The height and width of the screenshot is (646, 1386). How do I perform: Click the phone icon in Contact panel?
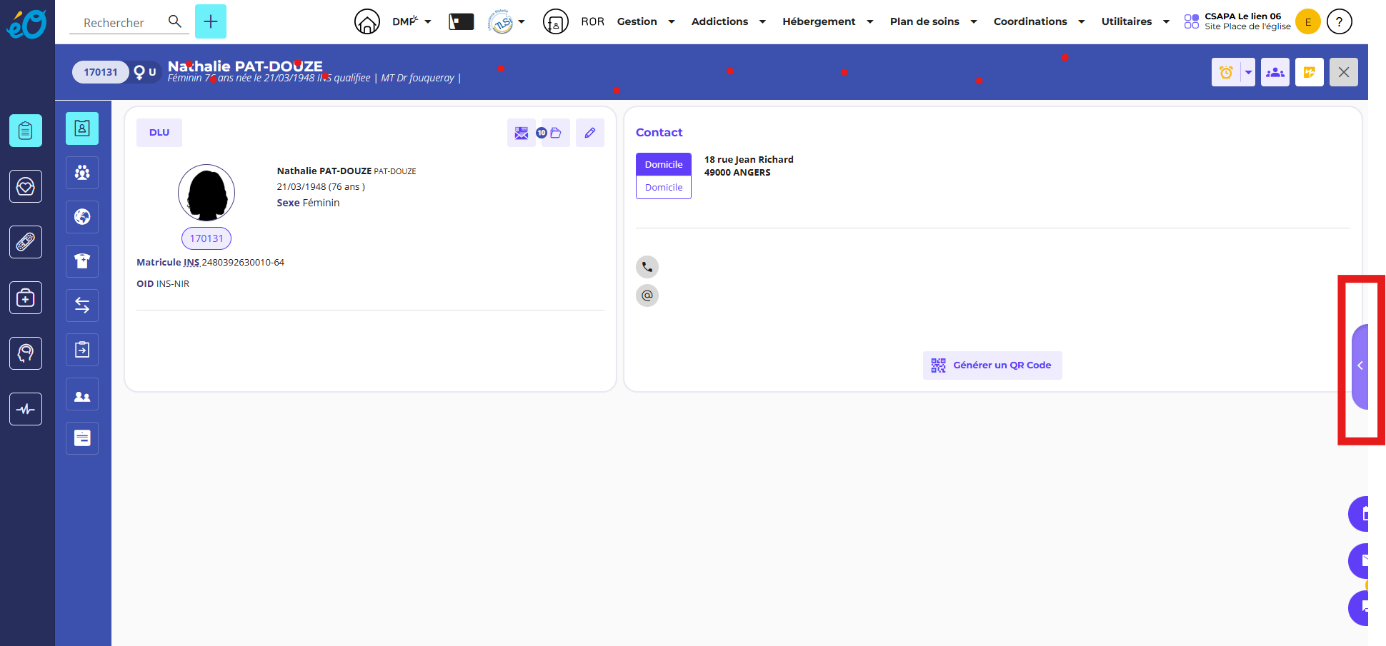(x=647, y=267)
